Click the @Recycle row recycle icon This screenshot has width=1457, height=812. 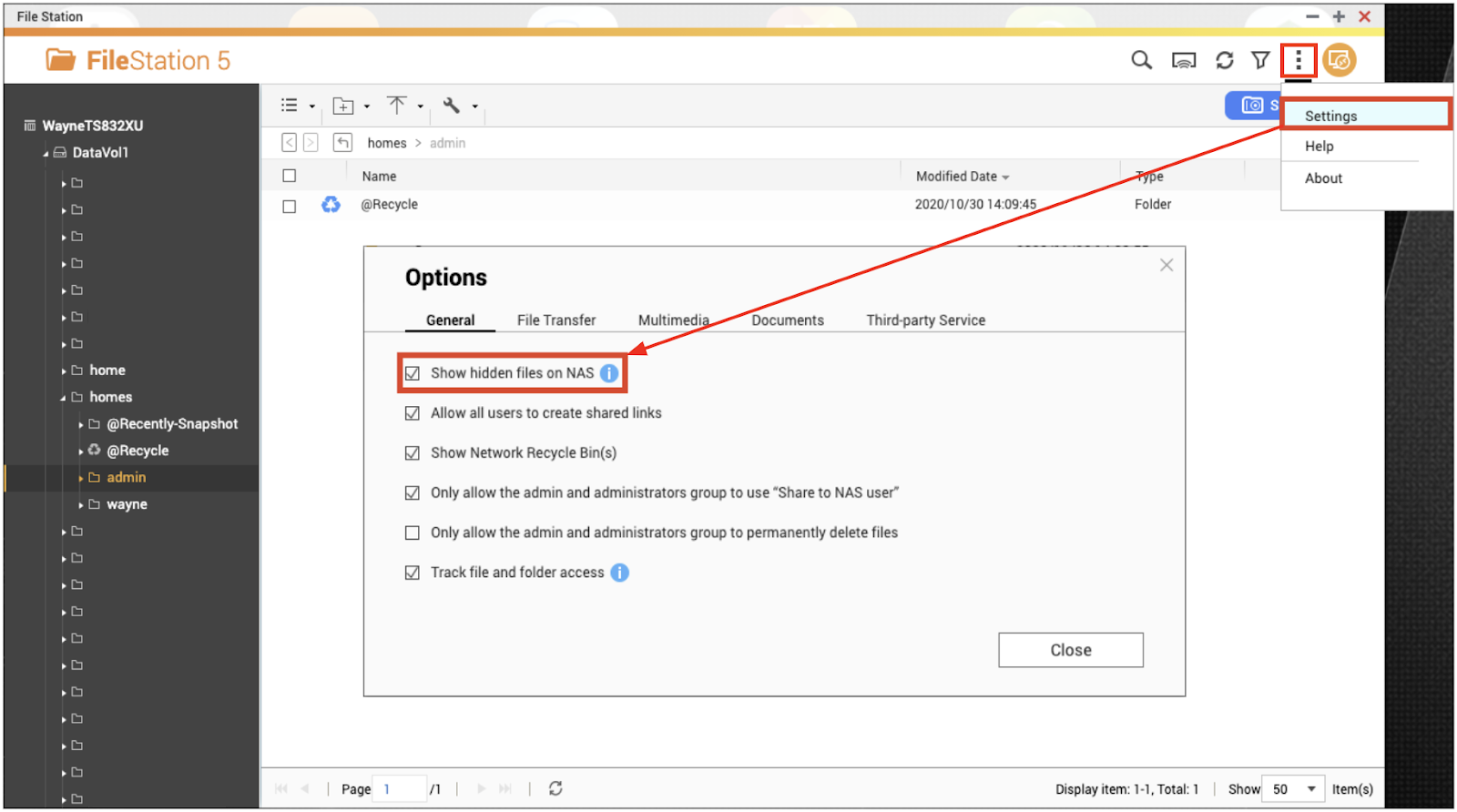(331, 205)
